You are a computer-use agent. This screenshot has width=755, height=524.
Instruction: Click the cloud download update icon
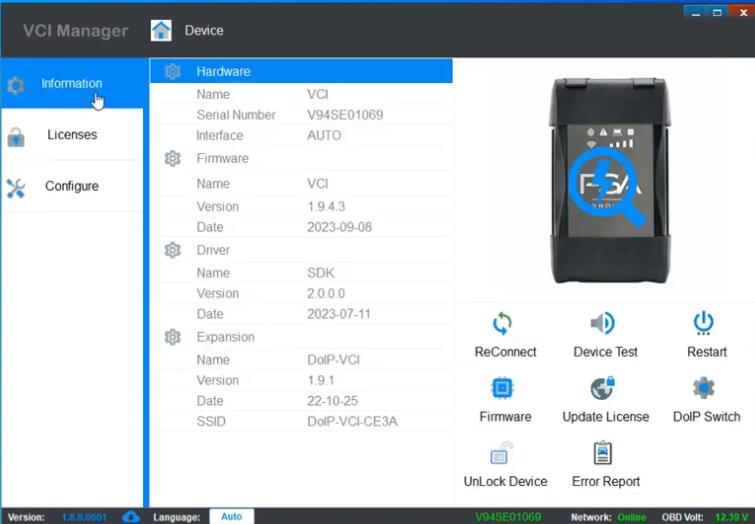pyautogui.click(x=130, y=517)
